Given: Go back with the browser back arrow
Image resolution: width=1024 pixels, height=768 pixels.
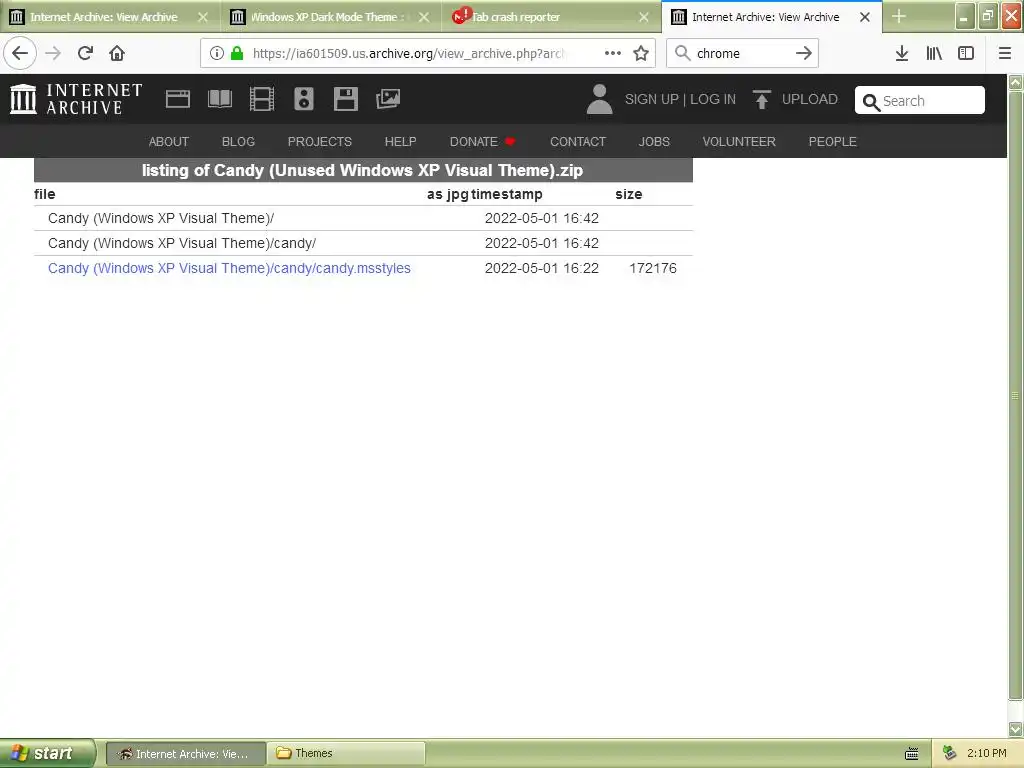Looking at the screenshot, I should point(20,53).
